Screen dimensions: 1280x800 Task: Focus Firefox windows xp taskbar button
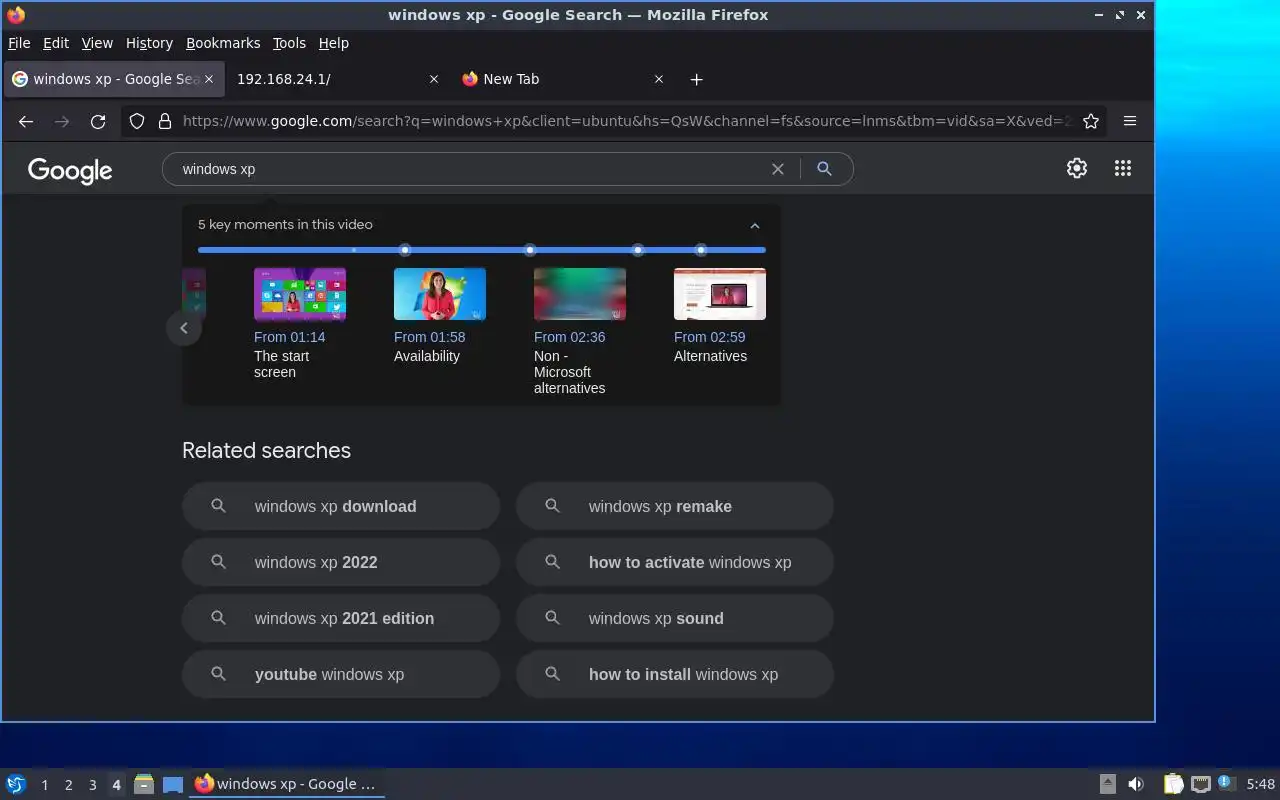click(287, 784)
